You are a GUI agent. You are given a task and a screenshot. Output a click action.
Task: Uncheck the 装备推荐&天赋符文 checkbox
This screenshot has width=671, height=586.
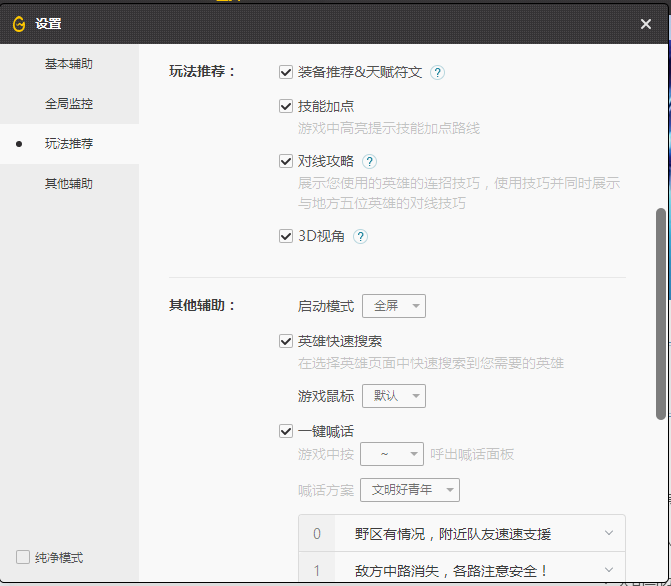click(x=286, y=73)
